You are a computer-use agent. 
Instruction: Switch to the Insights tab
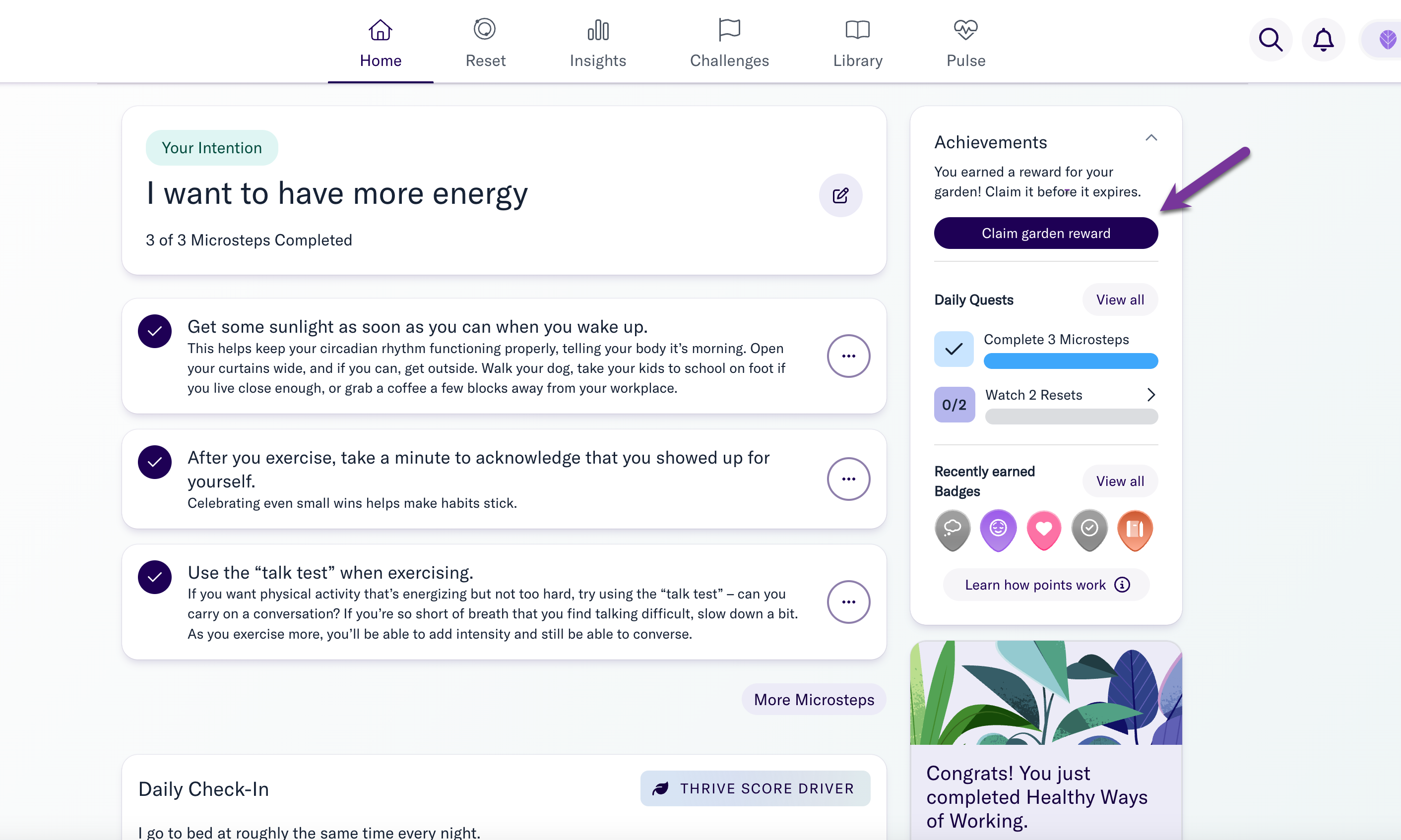click(x=597, y=44)
